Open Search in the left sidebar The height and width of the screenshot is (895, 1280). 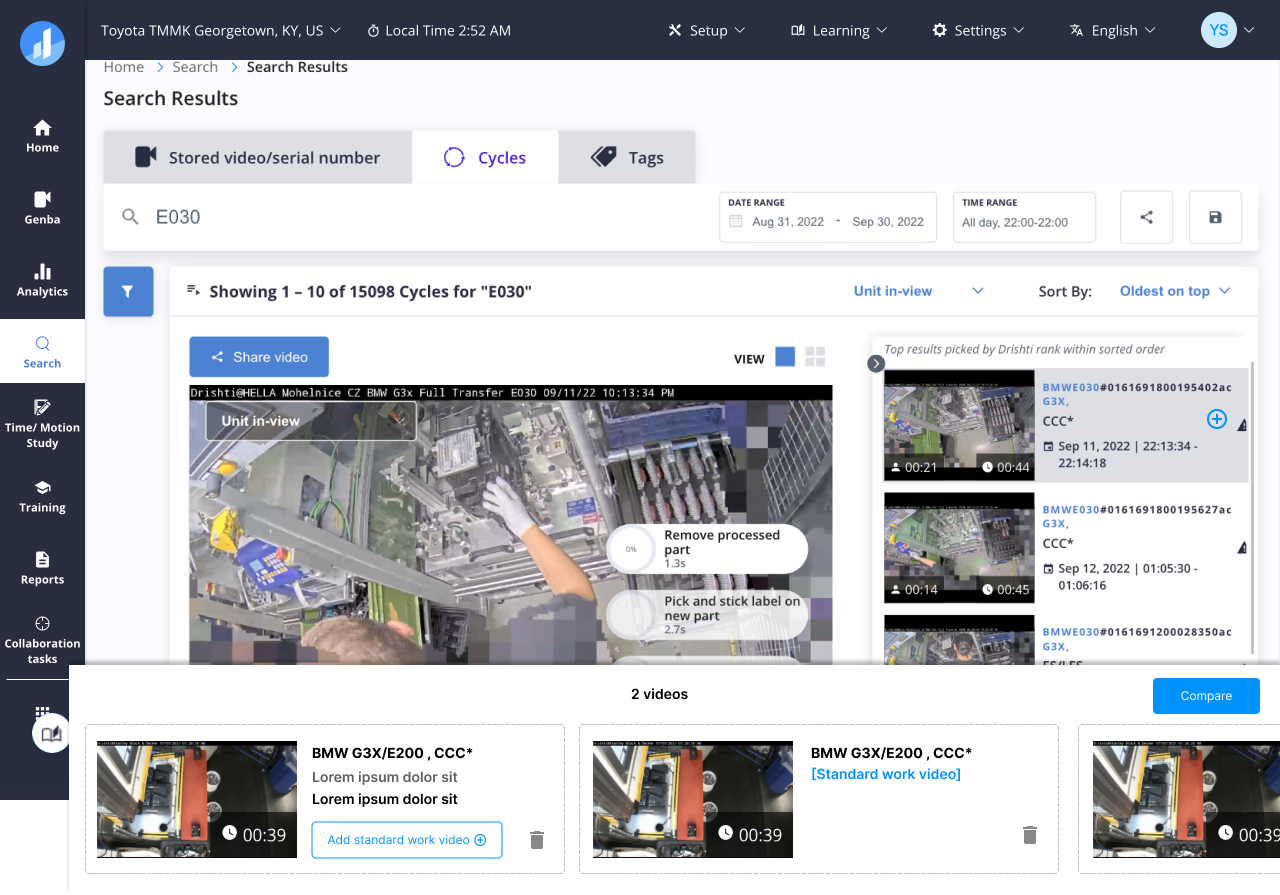pyautogui.click(x=42, y=353)
